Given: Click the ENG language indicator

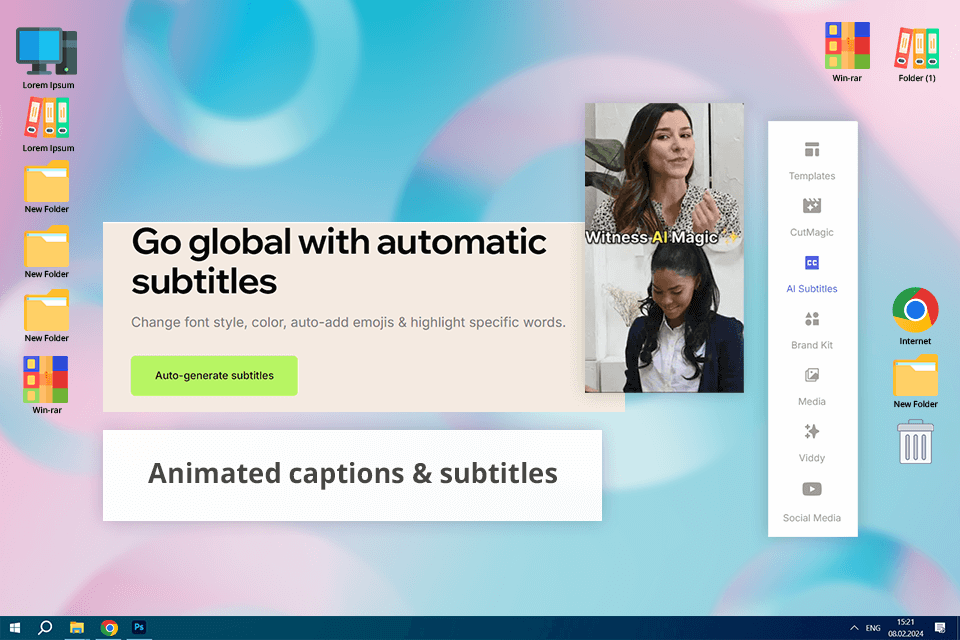Looking at the screenshot, I should tap(873, 628).
